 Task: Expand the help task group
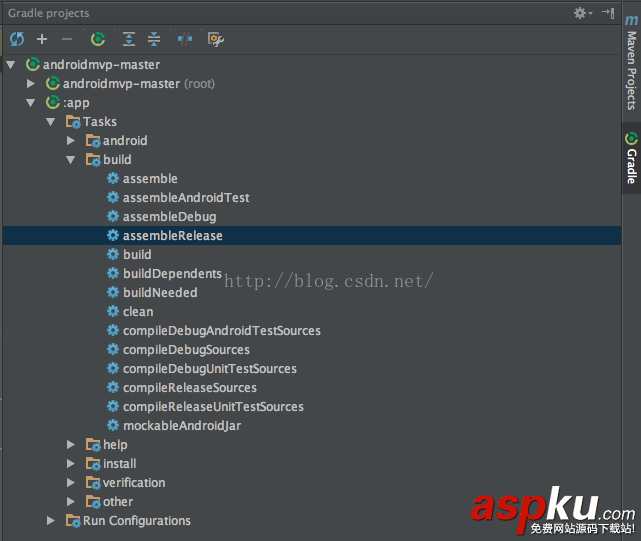pos(71,445)
